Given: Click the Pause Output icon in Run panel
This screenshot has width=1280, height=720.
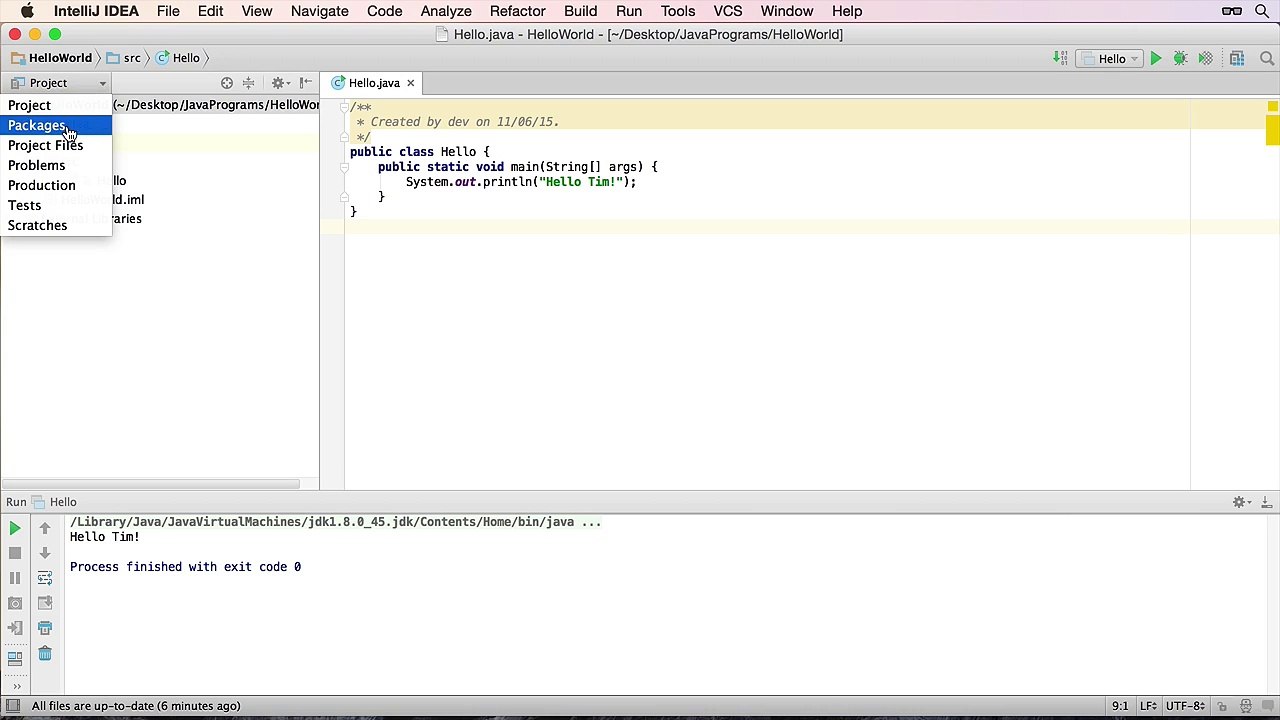Looking at the screenshot, I should click(x=15, y=578).
